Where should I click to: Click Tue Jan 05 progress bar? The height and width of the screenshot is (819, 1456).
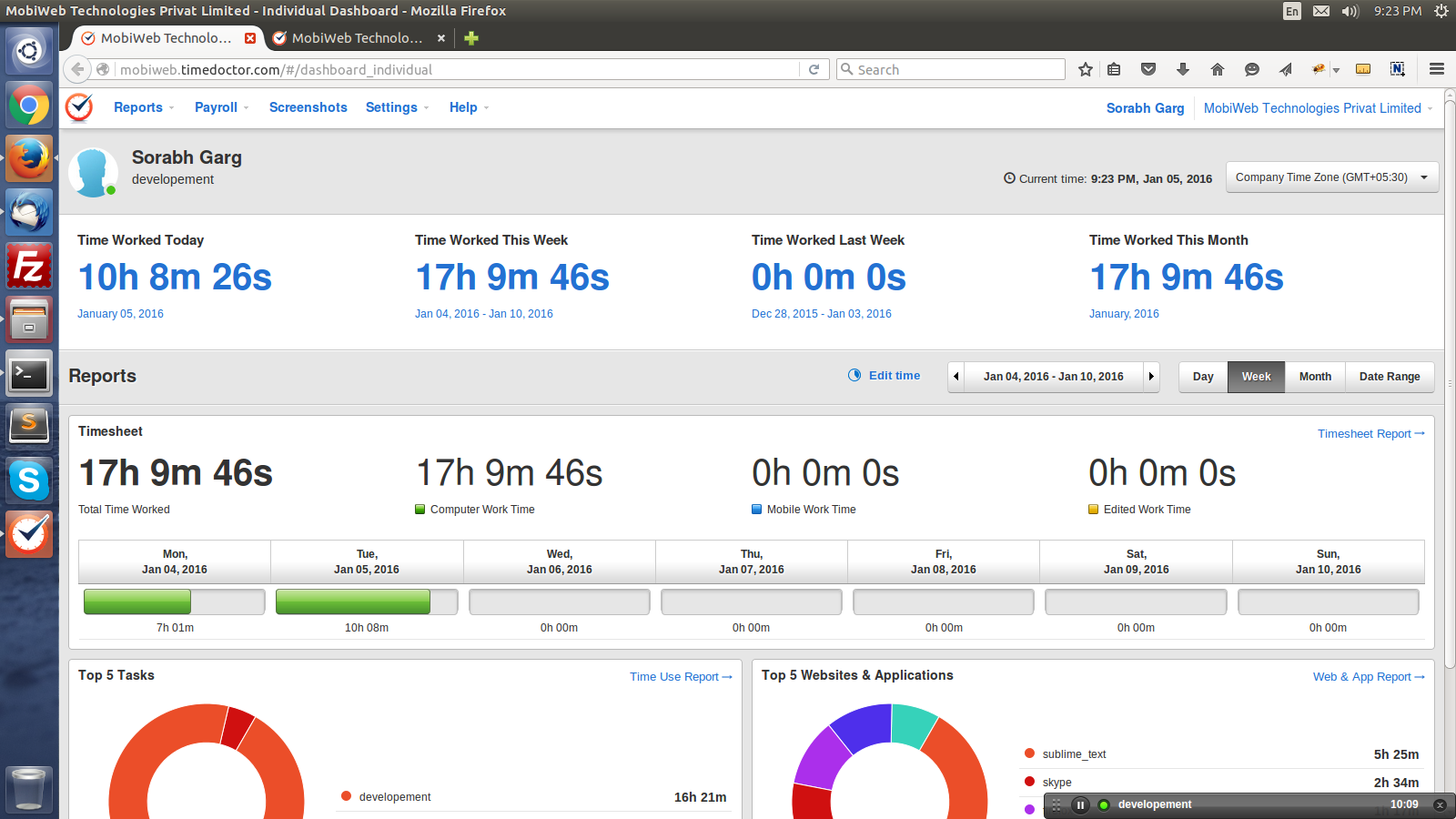(367, 602)
